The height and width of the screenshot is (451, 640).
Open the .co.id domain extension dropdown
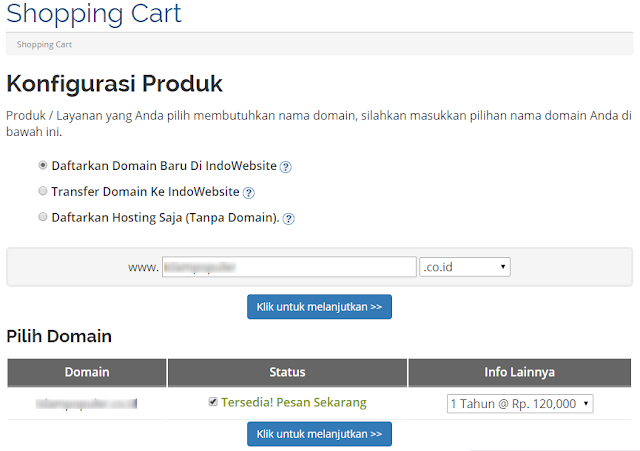tap(465, 267)
